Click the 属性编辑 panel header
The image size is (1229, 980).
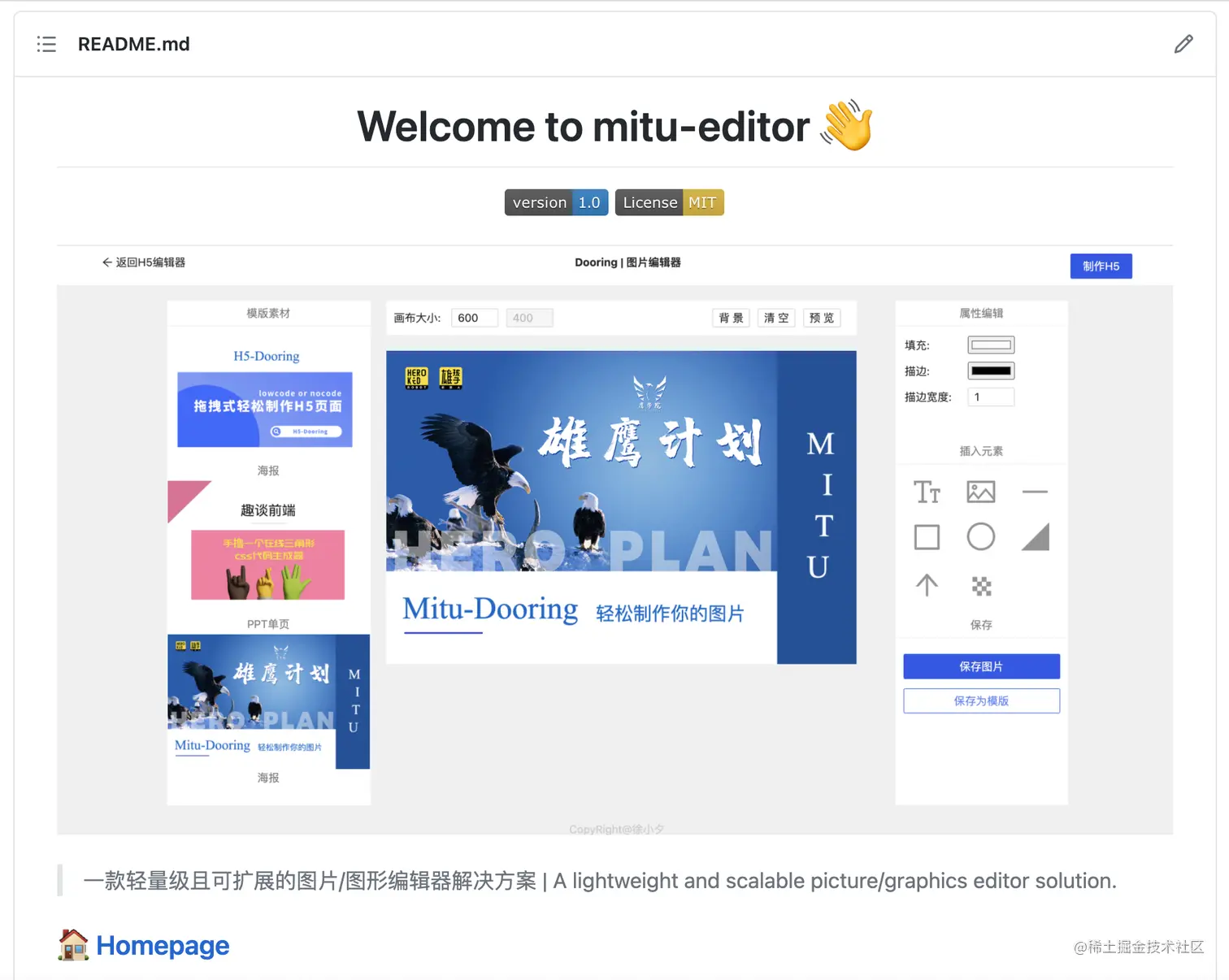pos(981,313)
